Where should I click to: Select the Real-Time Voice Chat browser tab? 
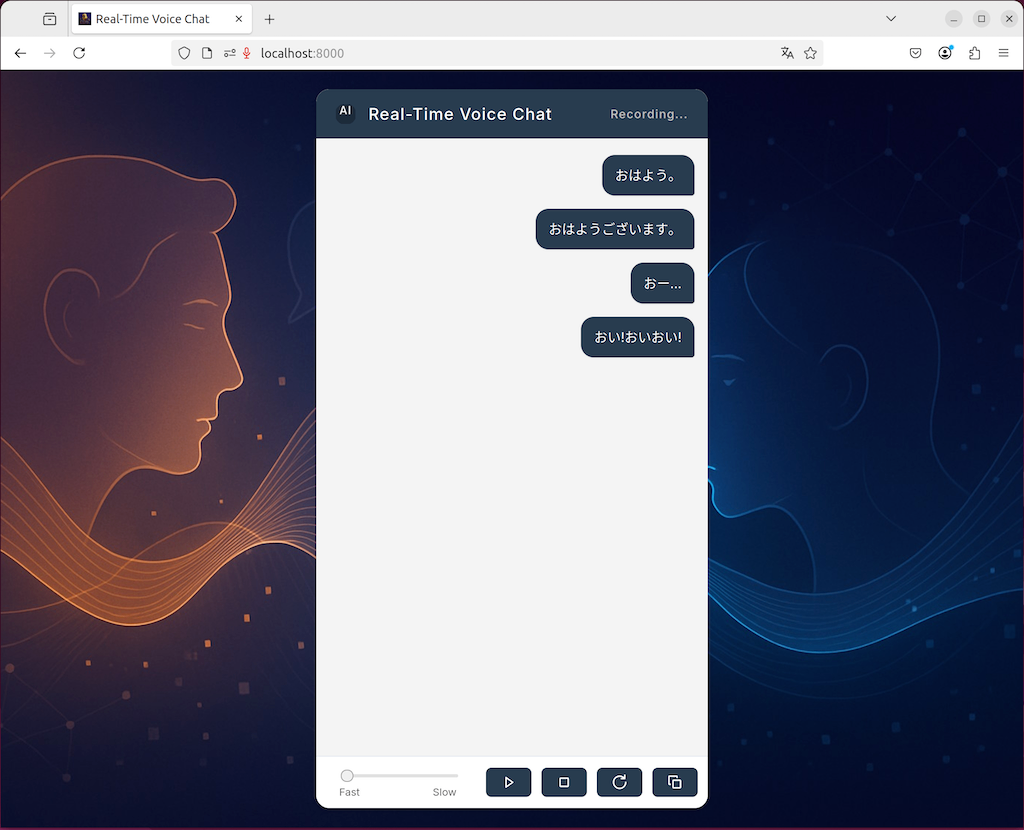[161, 19]
